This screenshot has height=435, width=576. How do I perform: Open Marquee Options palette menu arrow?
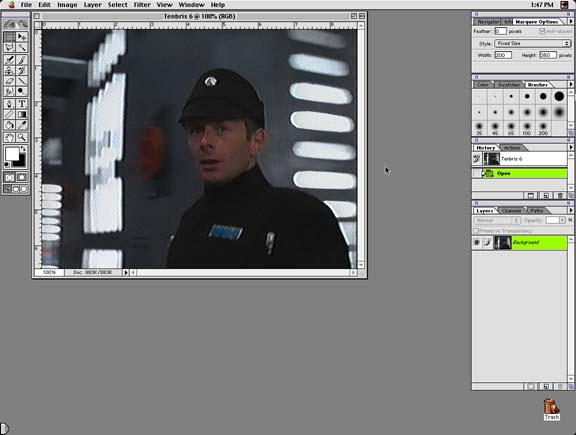(x=571, y=22)
